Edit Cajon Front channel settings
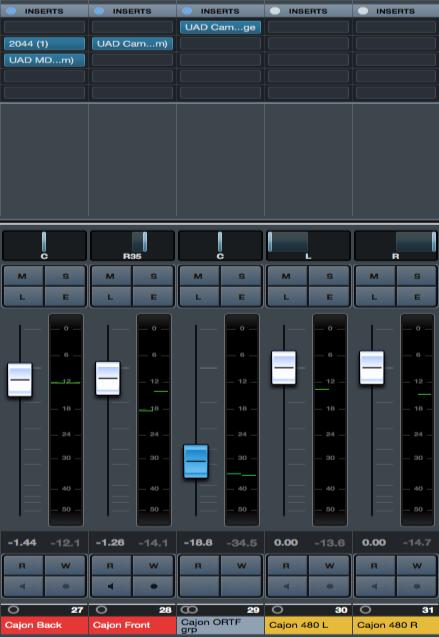Screen dimensions: 439x637 point(153,297)
